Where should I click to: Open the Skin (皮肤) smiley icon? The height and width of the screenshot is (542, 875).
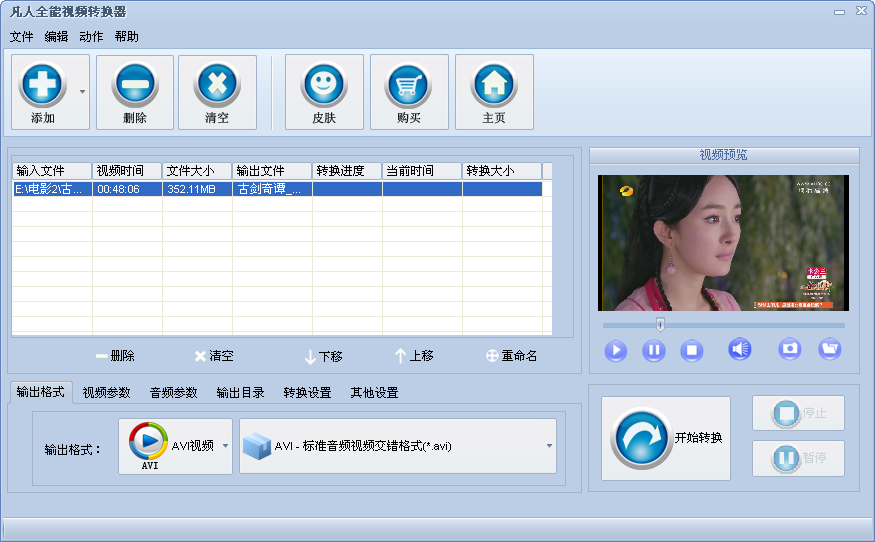(324, 84)
